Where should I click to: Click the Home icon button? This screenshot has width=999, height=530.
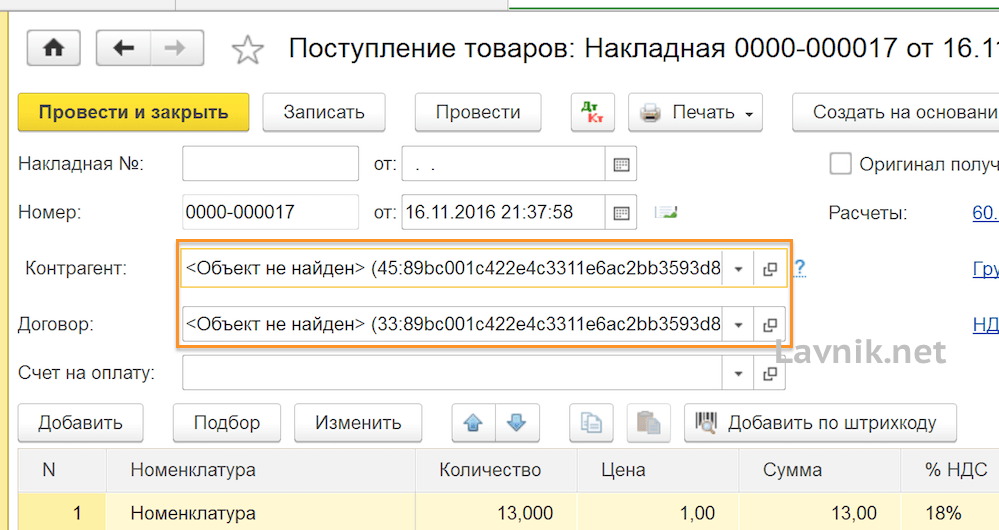coord(53,48)
